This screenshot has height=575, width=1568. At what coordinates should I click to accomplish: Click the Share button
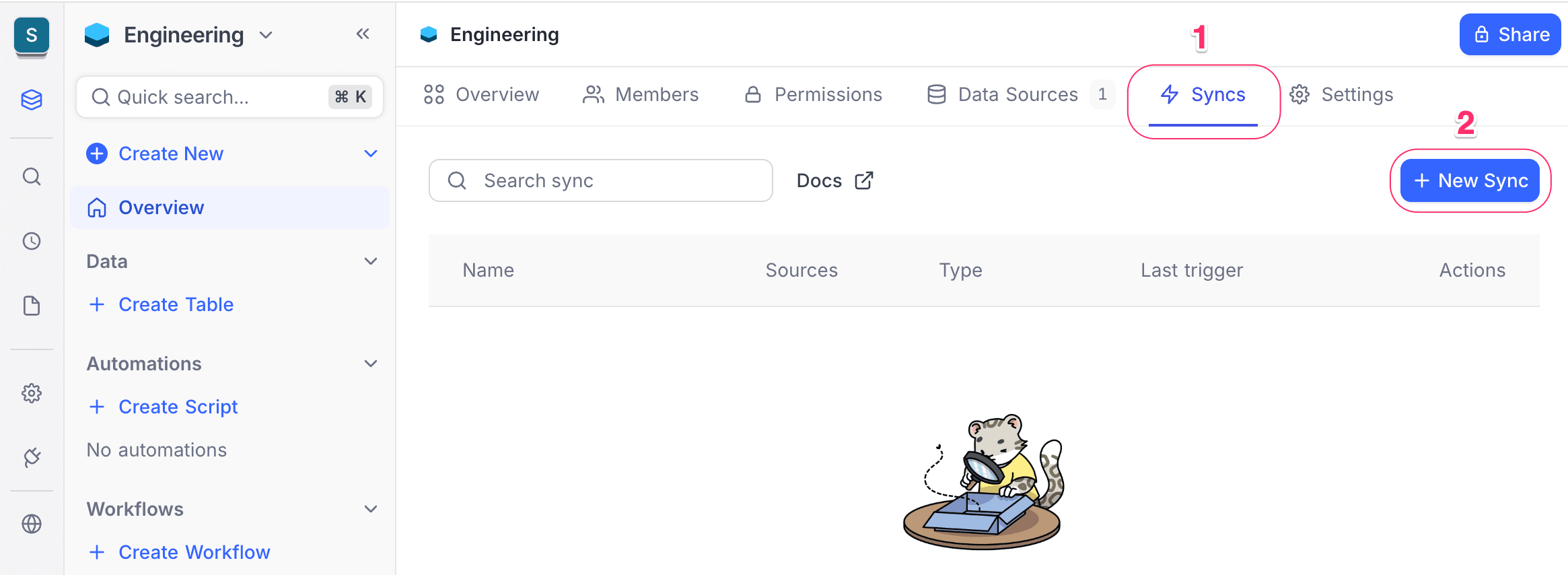coord(1510,34)
